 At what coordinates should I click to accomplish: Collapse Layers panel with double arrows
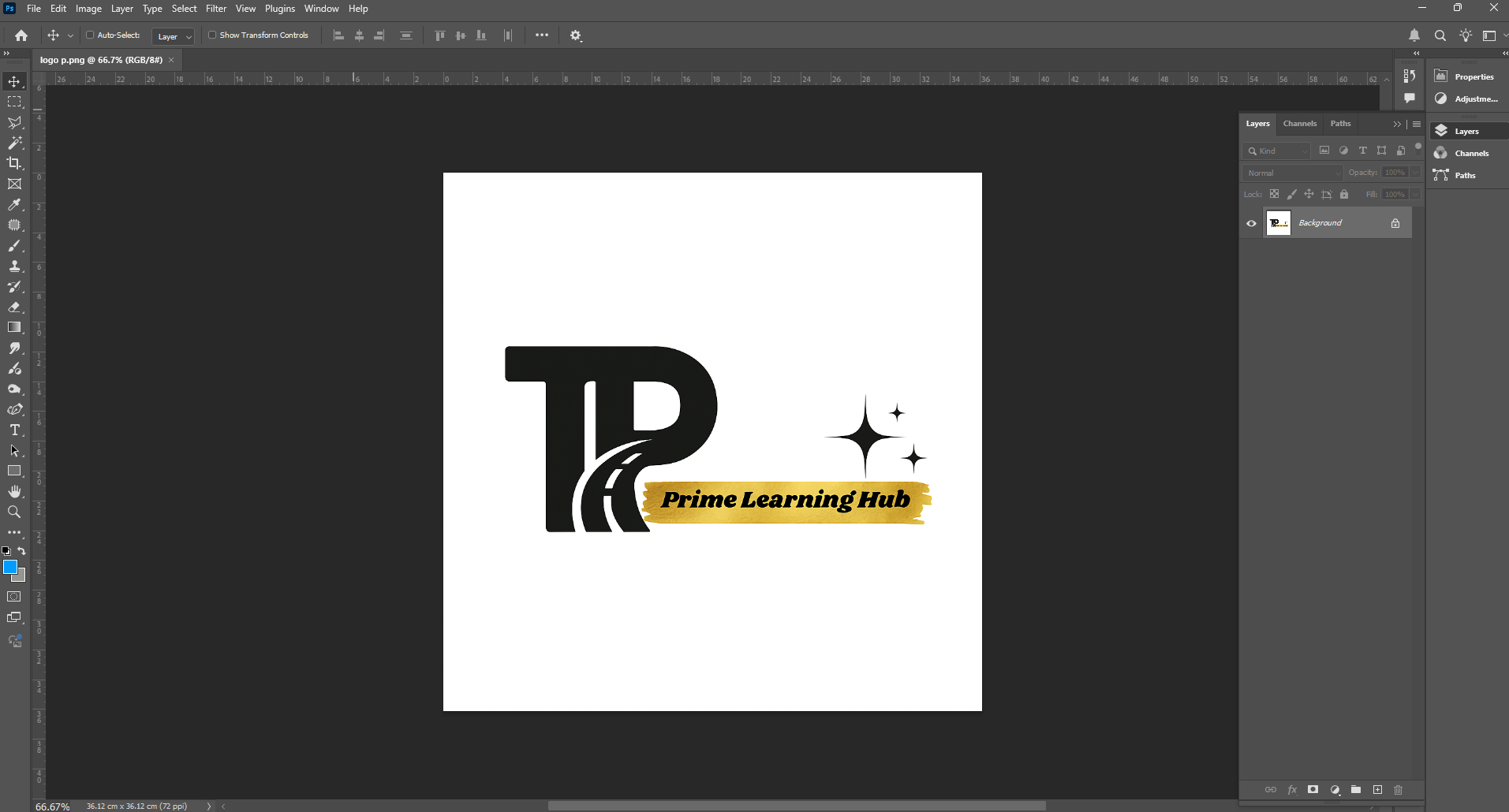[1397, 124]
